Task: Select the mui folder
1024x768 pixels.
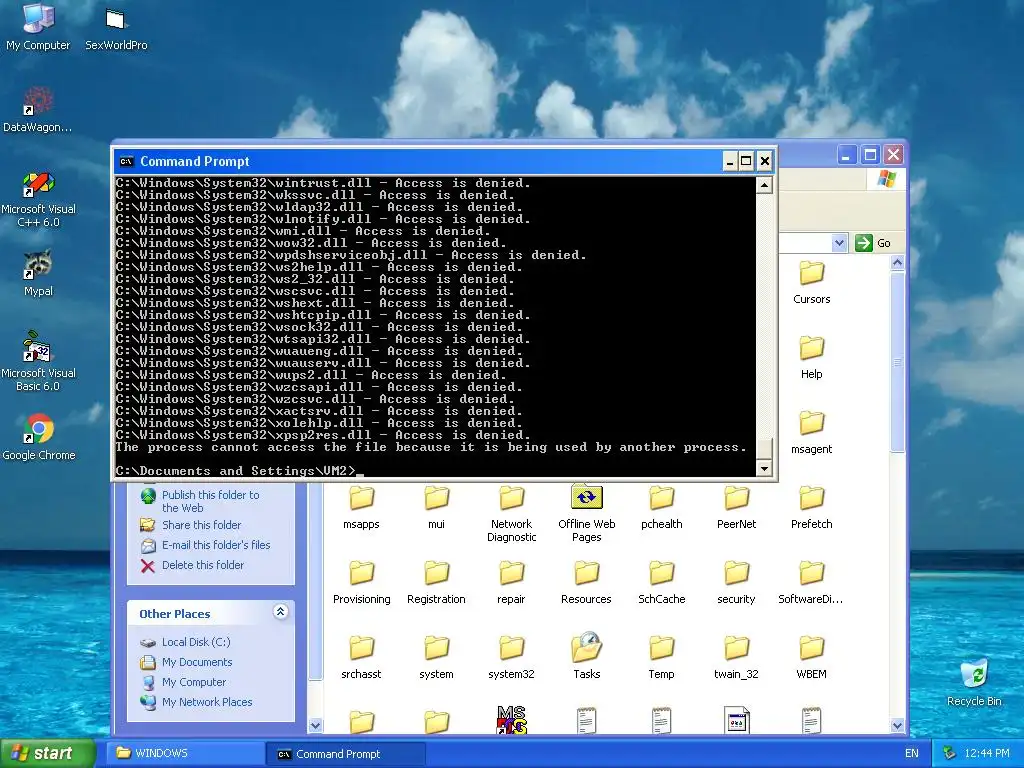Action: coord(436,507)
